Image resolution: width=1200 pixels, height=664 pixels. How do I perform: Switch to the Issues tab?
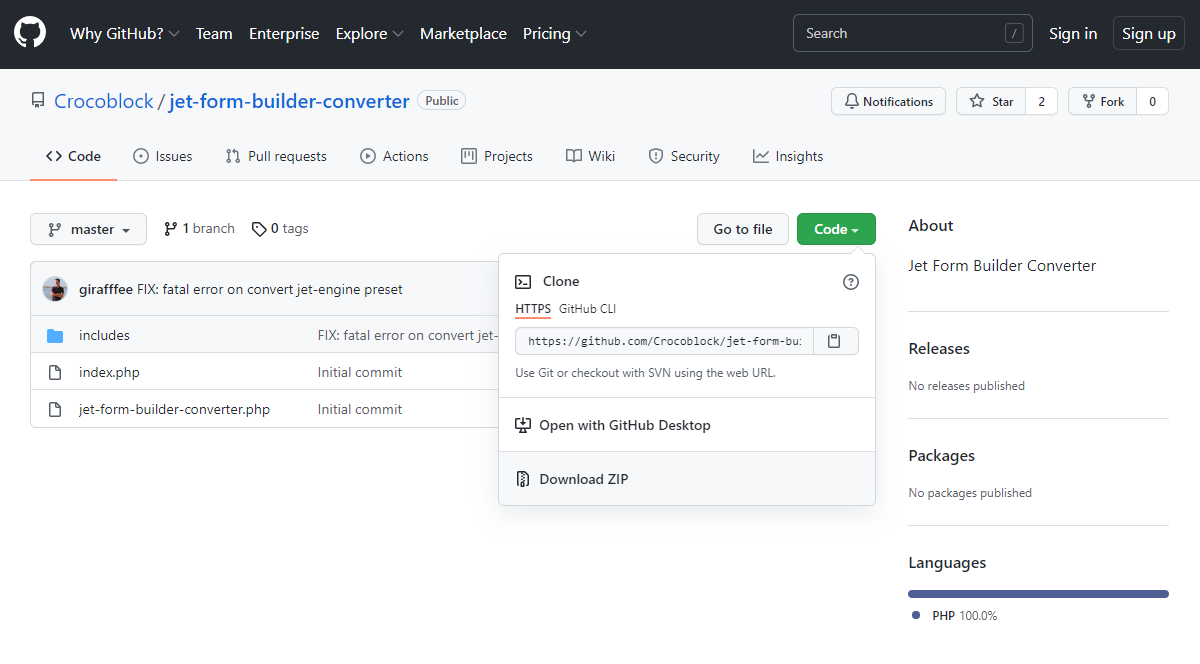162,156
